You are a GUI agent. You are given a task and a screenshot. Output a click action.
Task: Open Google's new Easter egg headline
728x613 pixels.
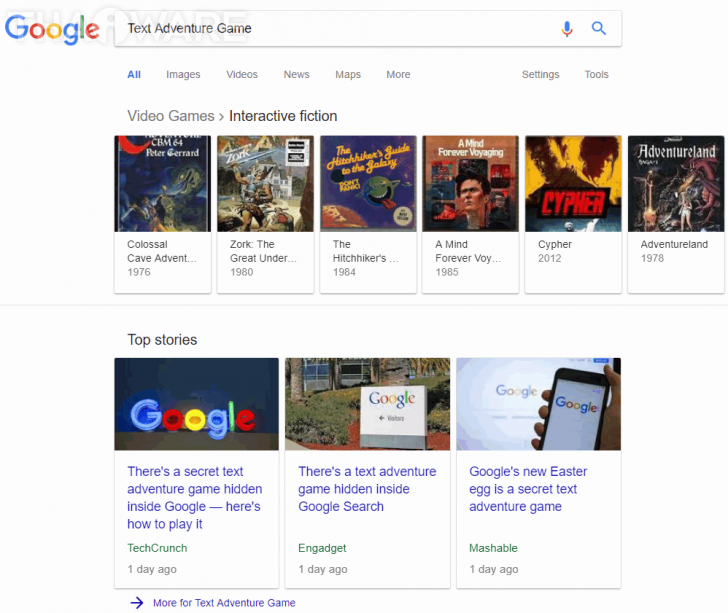click(x=528, y=489)
